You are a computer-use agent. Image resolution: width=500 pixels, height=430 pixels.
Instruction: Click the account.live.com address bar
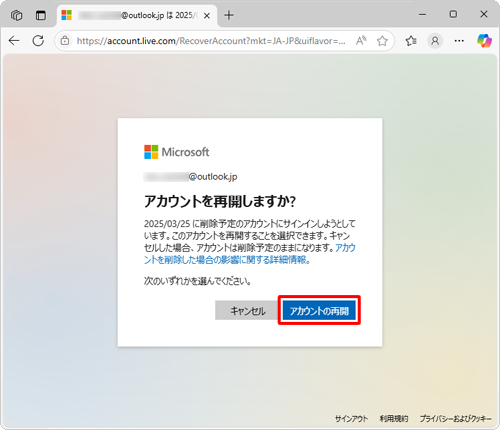click(211, 41)
